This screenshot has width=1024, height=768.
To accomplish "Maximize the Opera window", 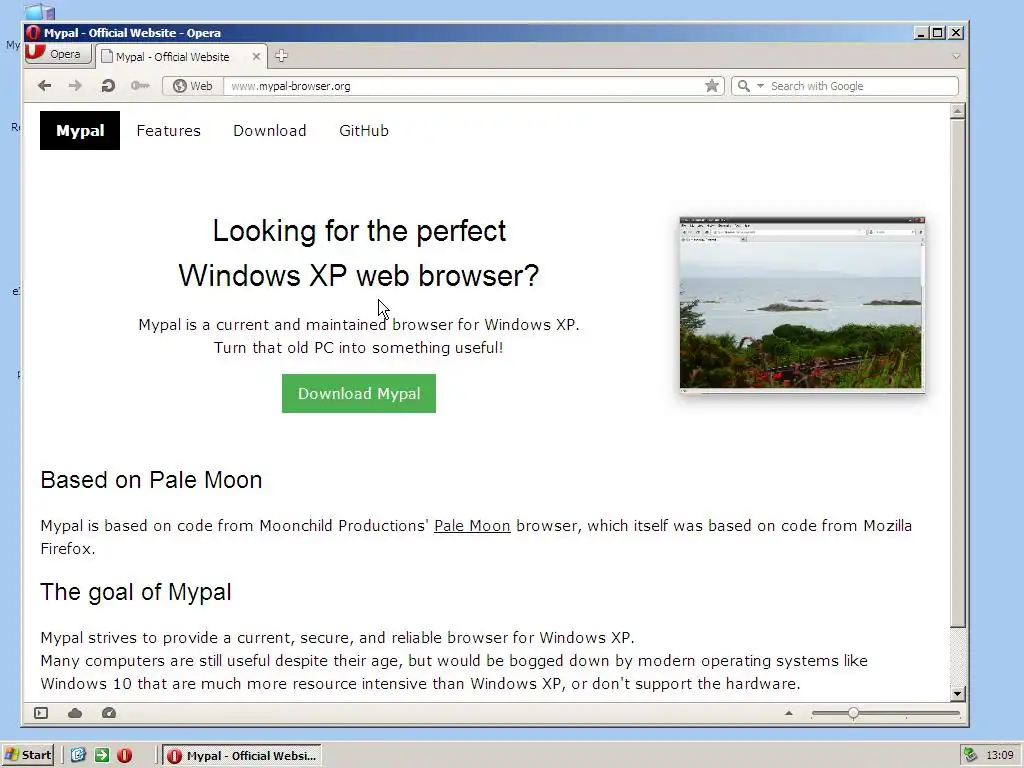I will point(938,33).
